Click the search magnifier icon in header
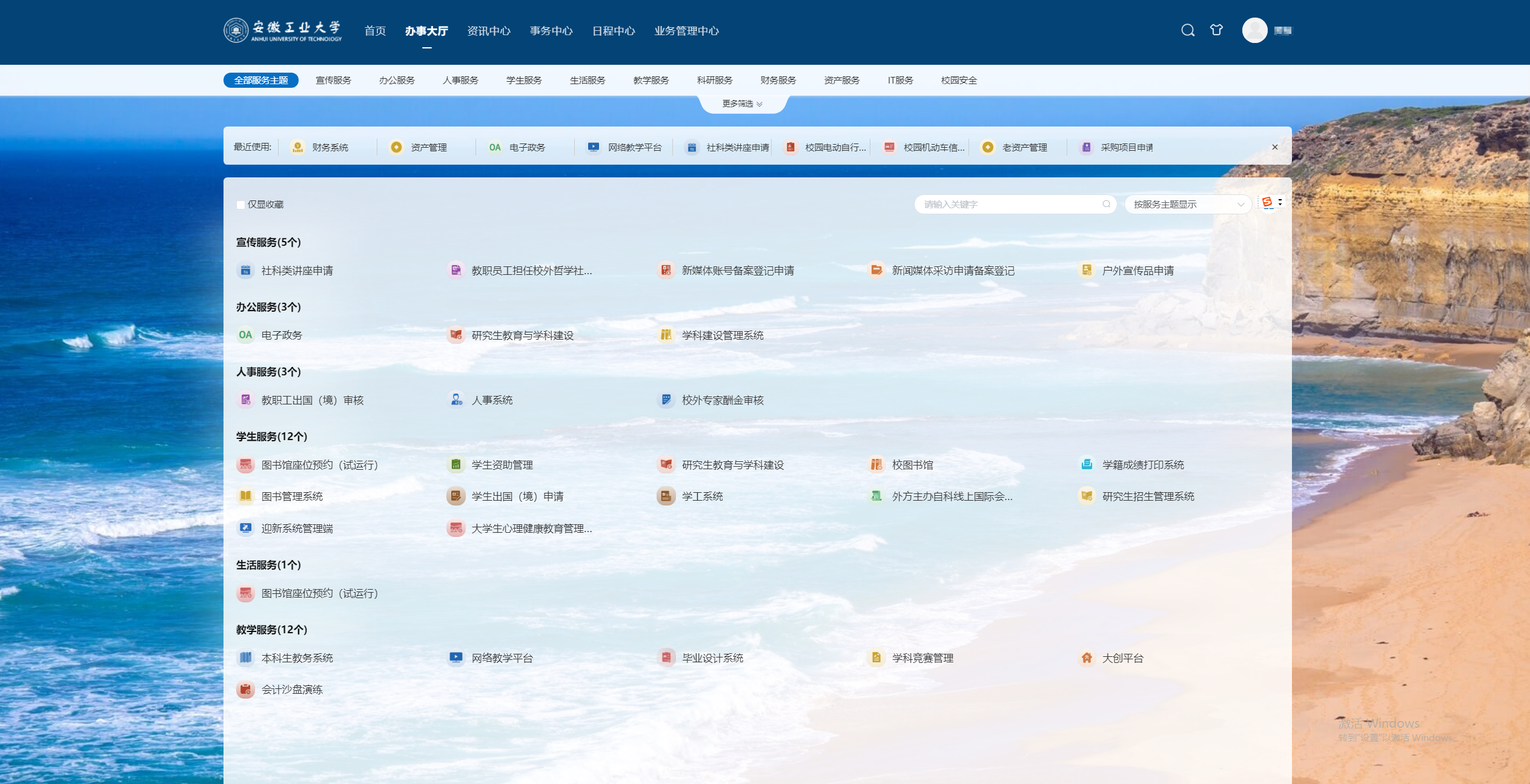Screen dimensions: 1530x784 pyautogui.click(x=1188, y=30)
